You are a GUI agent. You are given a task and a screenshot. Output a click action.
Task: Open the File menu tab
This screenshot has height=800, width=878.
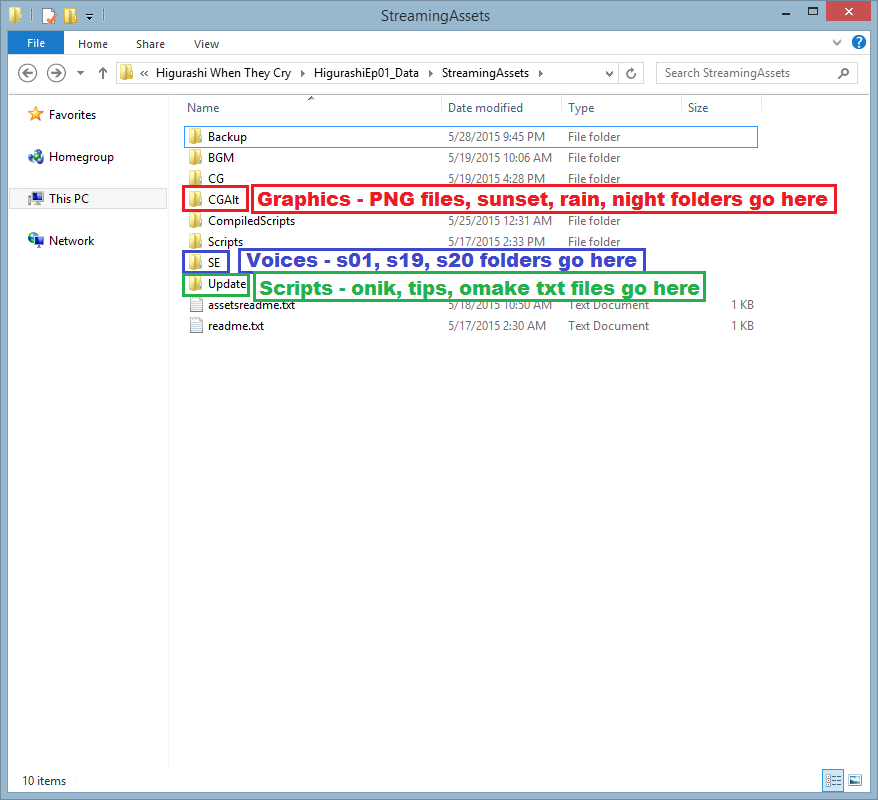point(36,44)
